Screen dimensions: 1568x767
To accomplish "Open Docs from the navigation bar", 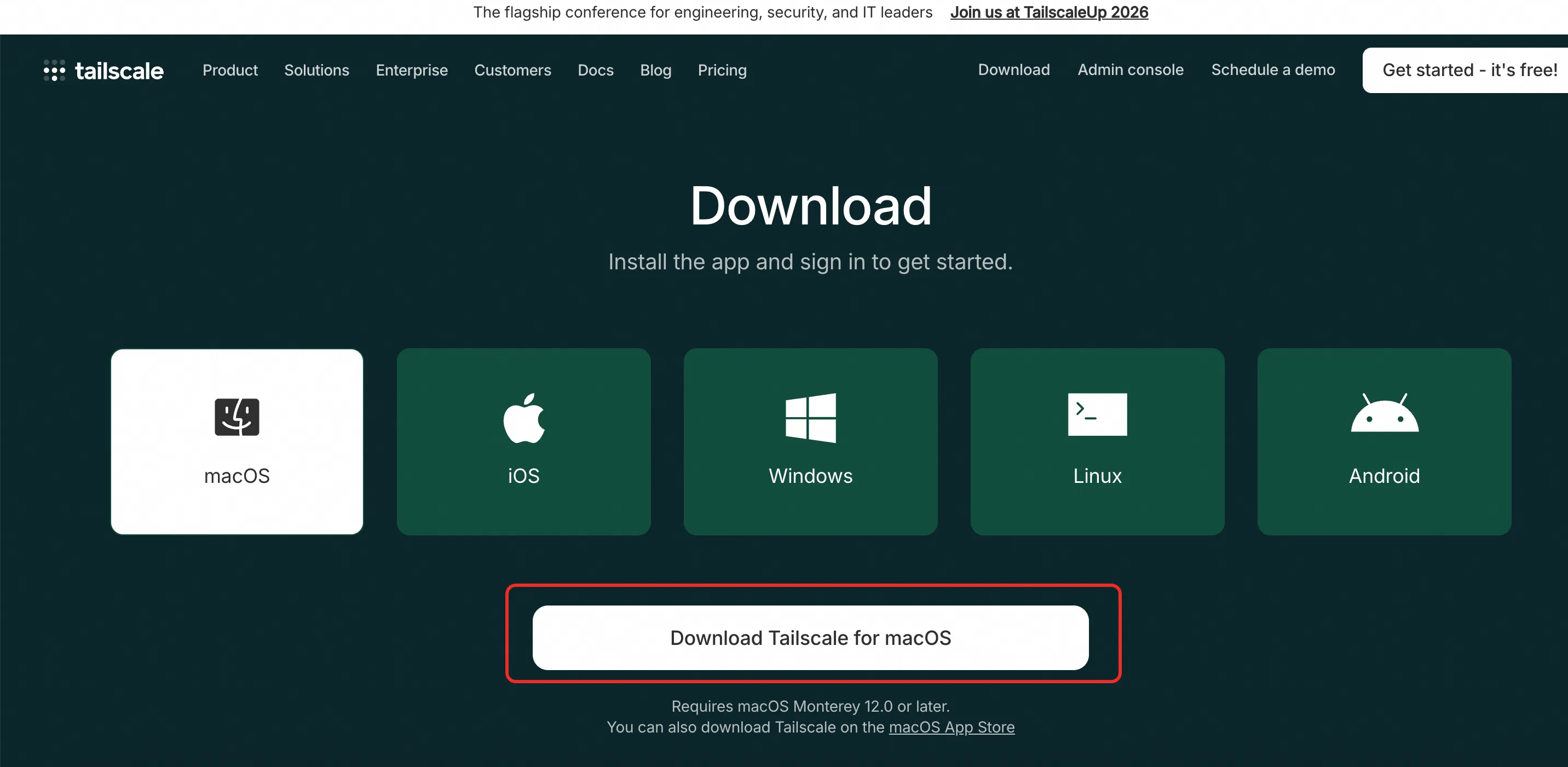I will 595,70.
